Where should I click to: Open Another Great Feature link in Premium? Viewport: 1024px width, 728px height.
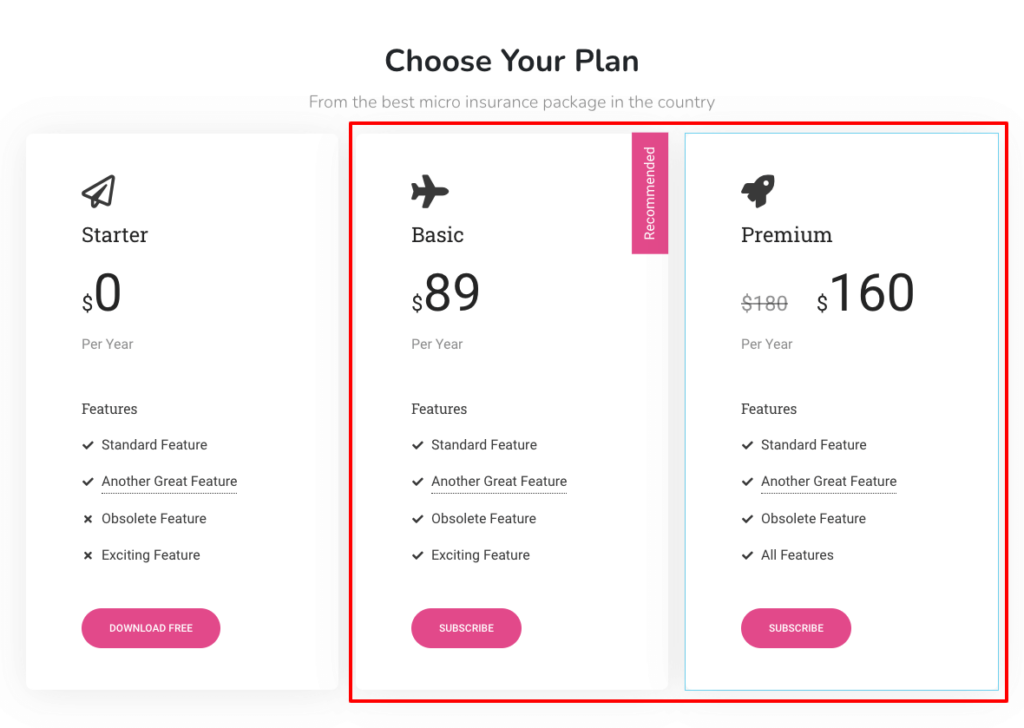tap(828, 481)
